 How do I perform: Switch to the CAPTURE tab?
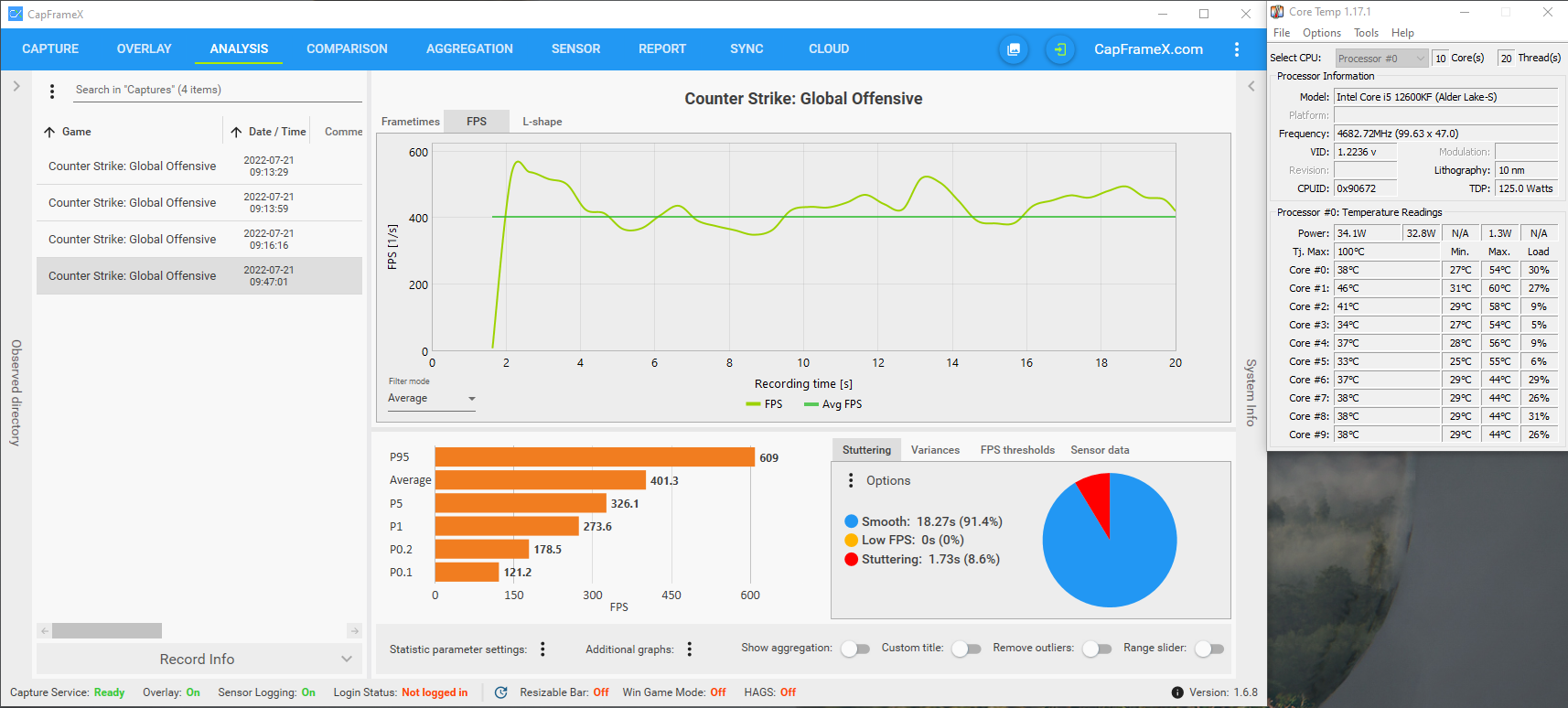point(50,48)
